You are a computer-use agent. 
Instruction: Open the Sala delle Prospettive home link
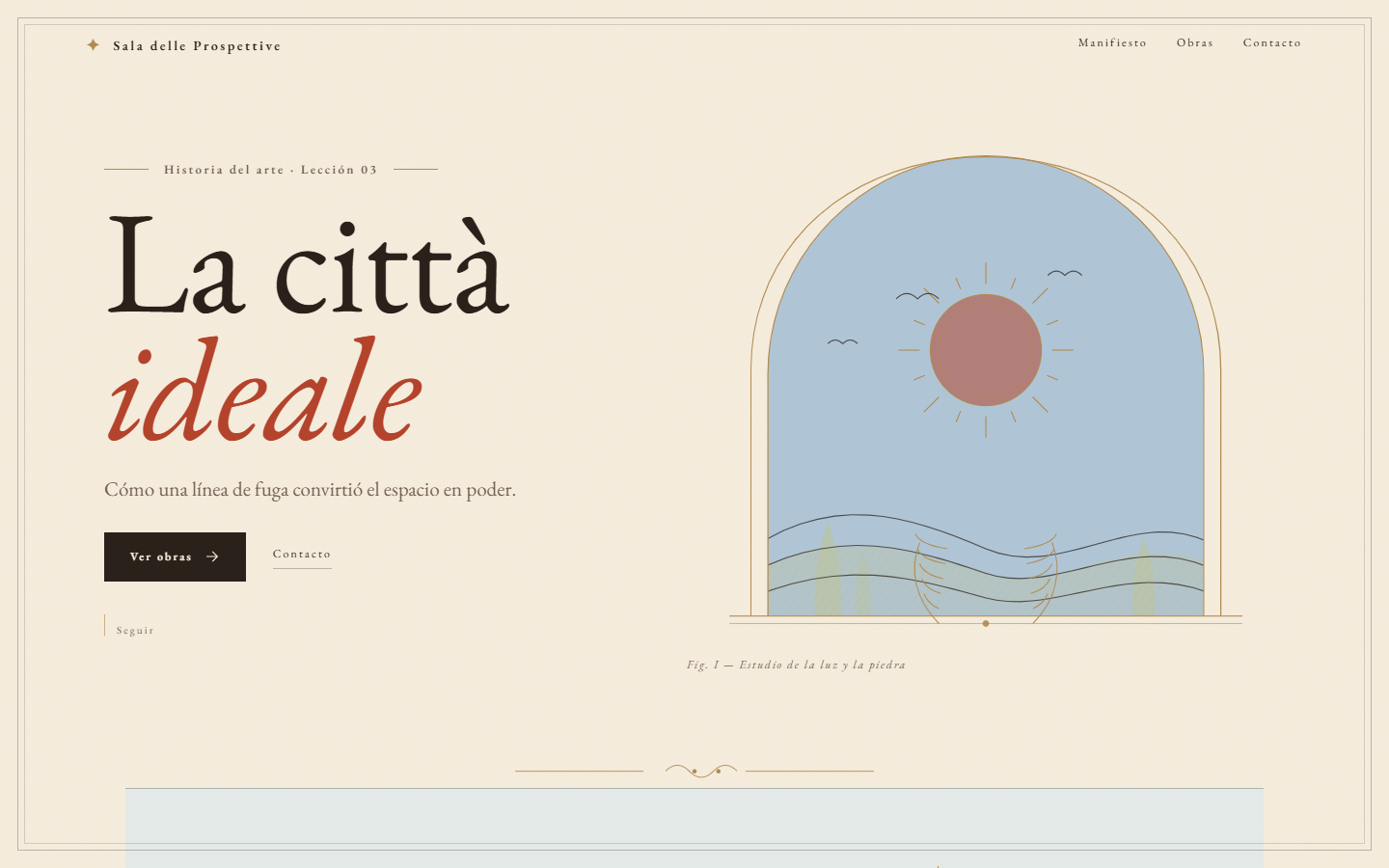(x=183, y=45)
